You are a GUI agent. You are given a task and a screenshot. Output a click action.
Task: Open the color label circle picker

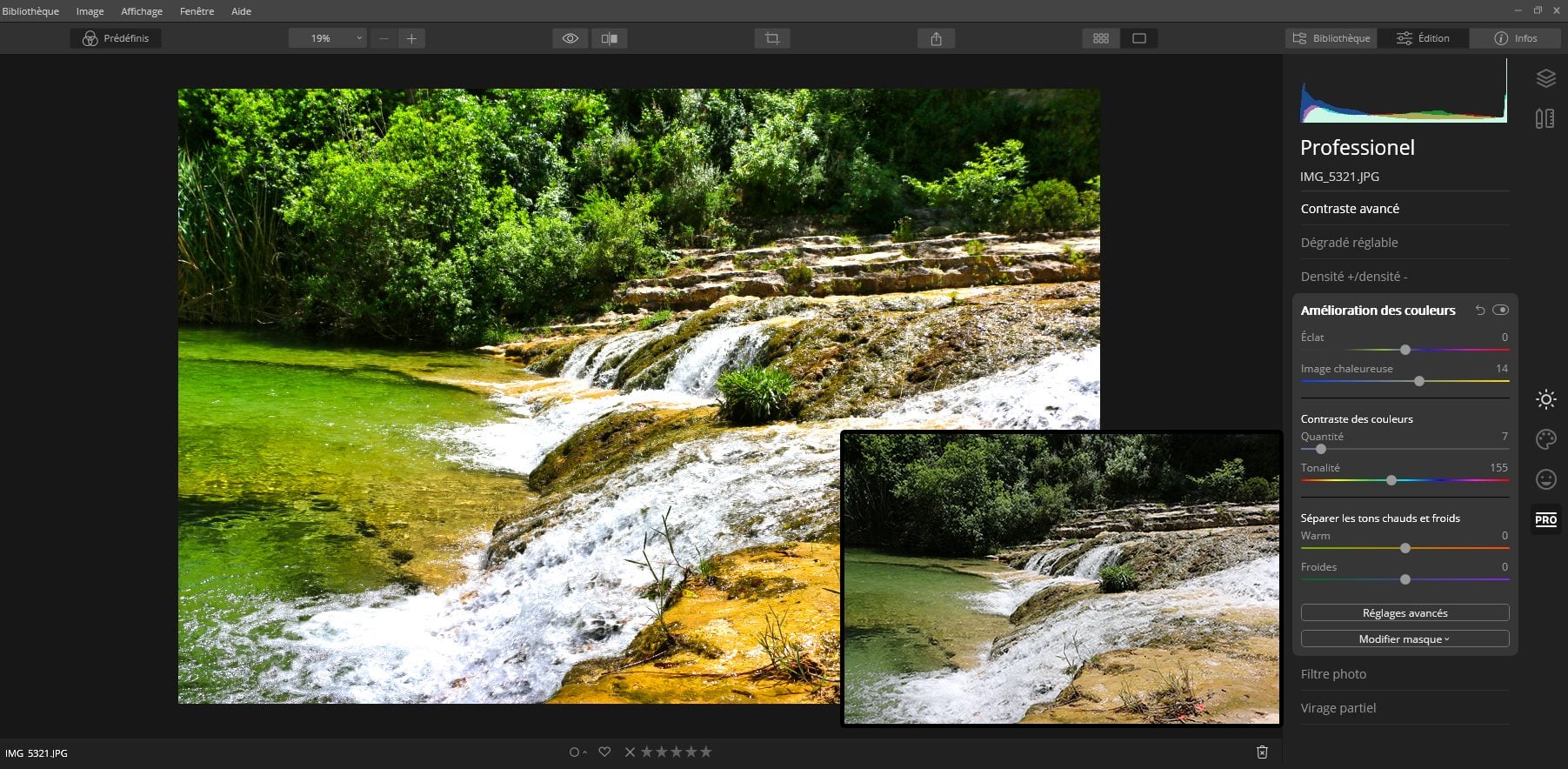pyautogui.click(x=577, y=752)
